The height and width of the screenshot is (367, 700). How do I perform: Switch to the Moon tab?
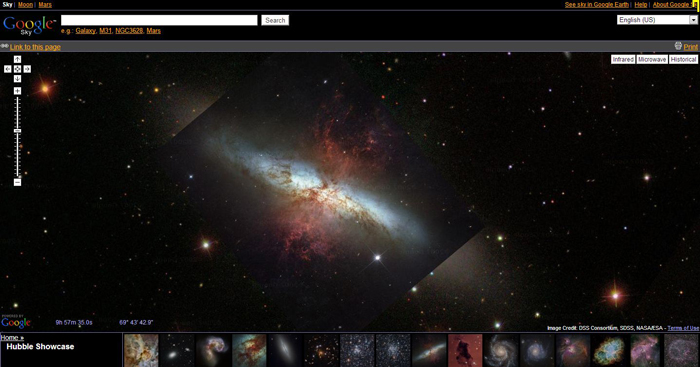click(25, 4)
